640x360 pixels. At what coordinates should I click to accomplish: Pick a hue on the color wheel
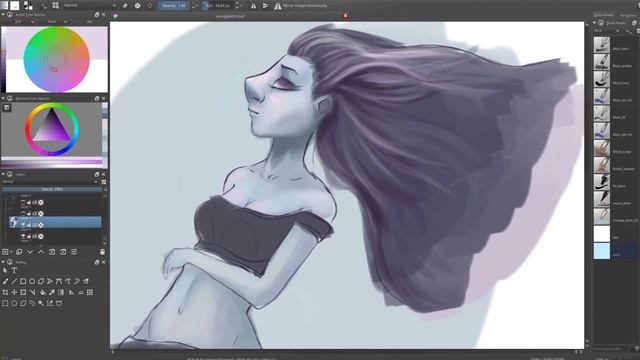tap(57, 60)
